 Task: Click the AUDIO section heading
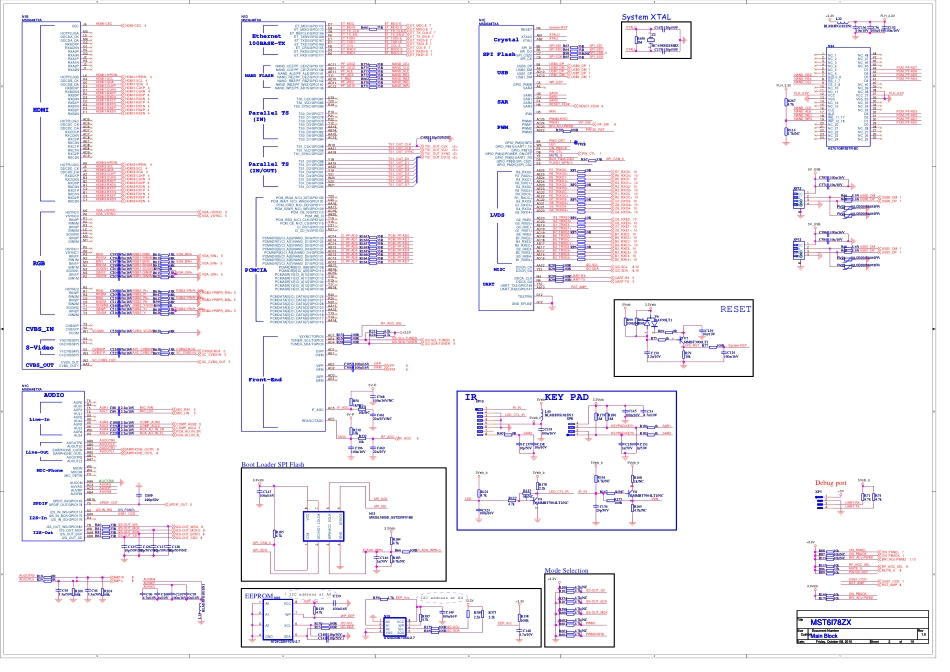point(54,396)
